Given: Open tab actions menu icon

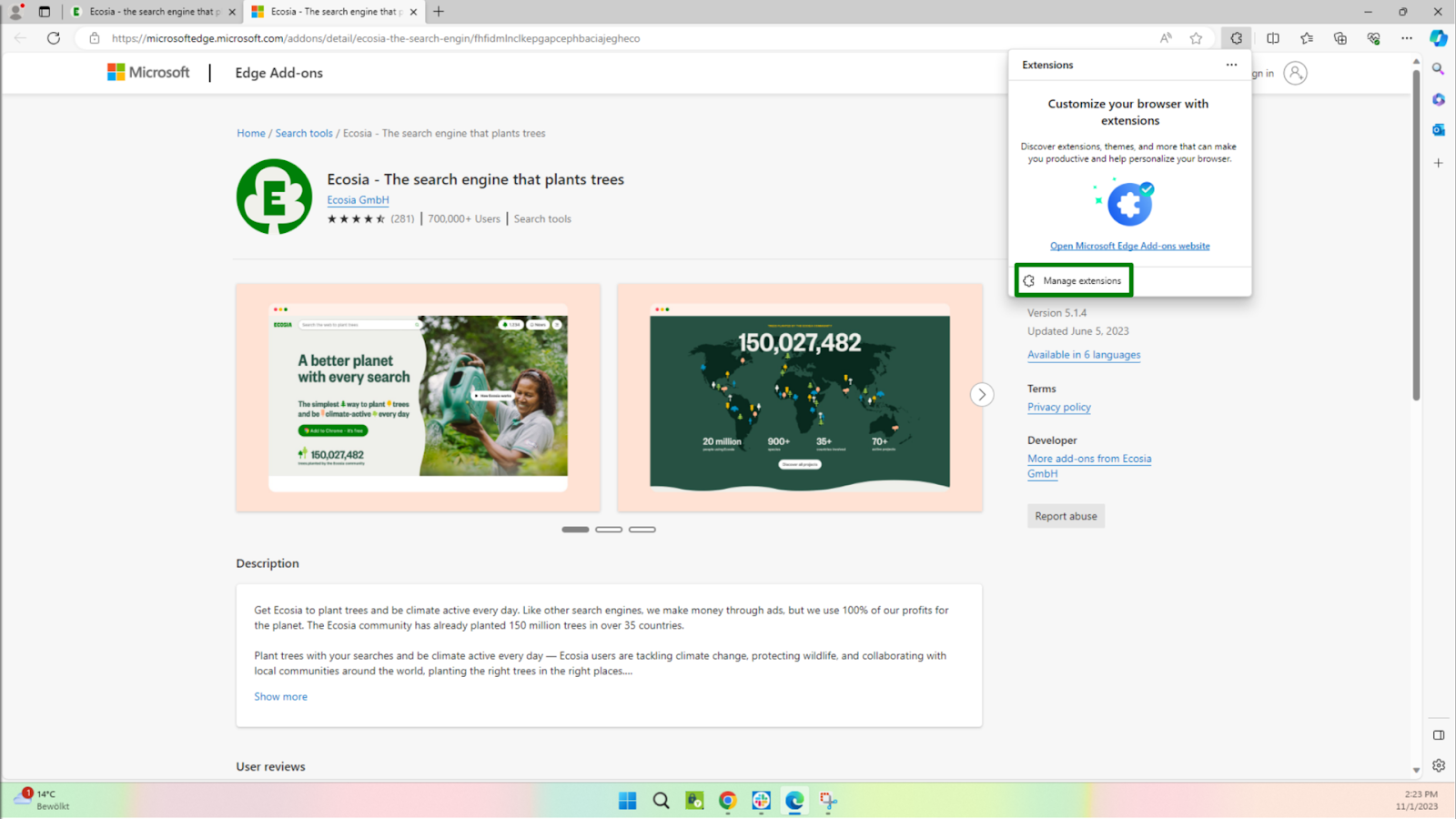Looking at the screenshot, I should click(45, 12).
